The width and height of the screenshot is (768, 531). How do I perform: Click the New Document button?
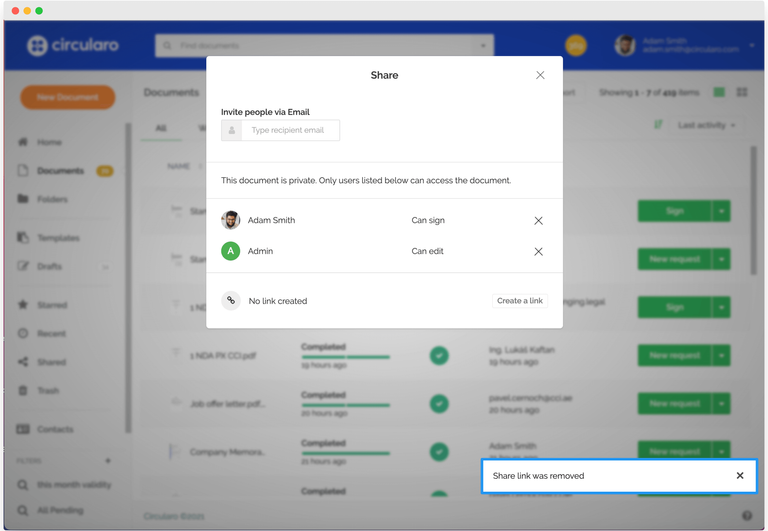[67, 97]
